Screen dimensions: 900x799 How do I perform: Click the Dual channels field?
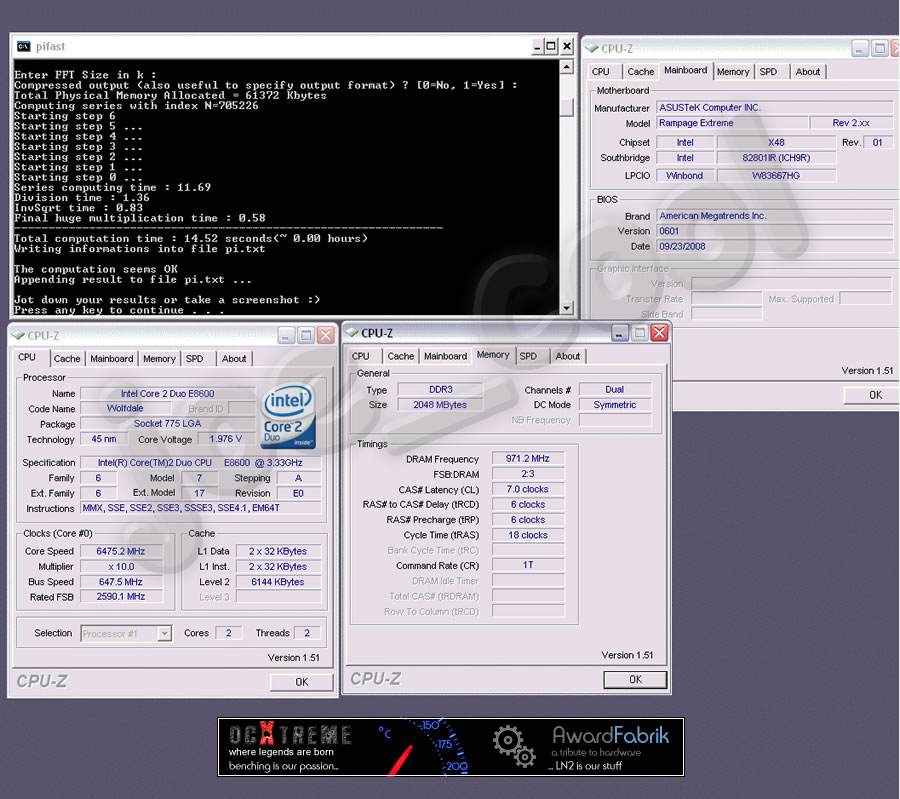[615, 390]
